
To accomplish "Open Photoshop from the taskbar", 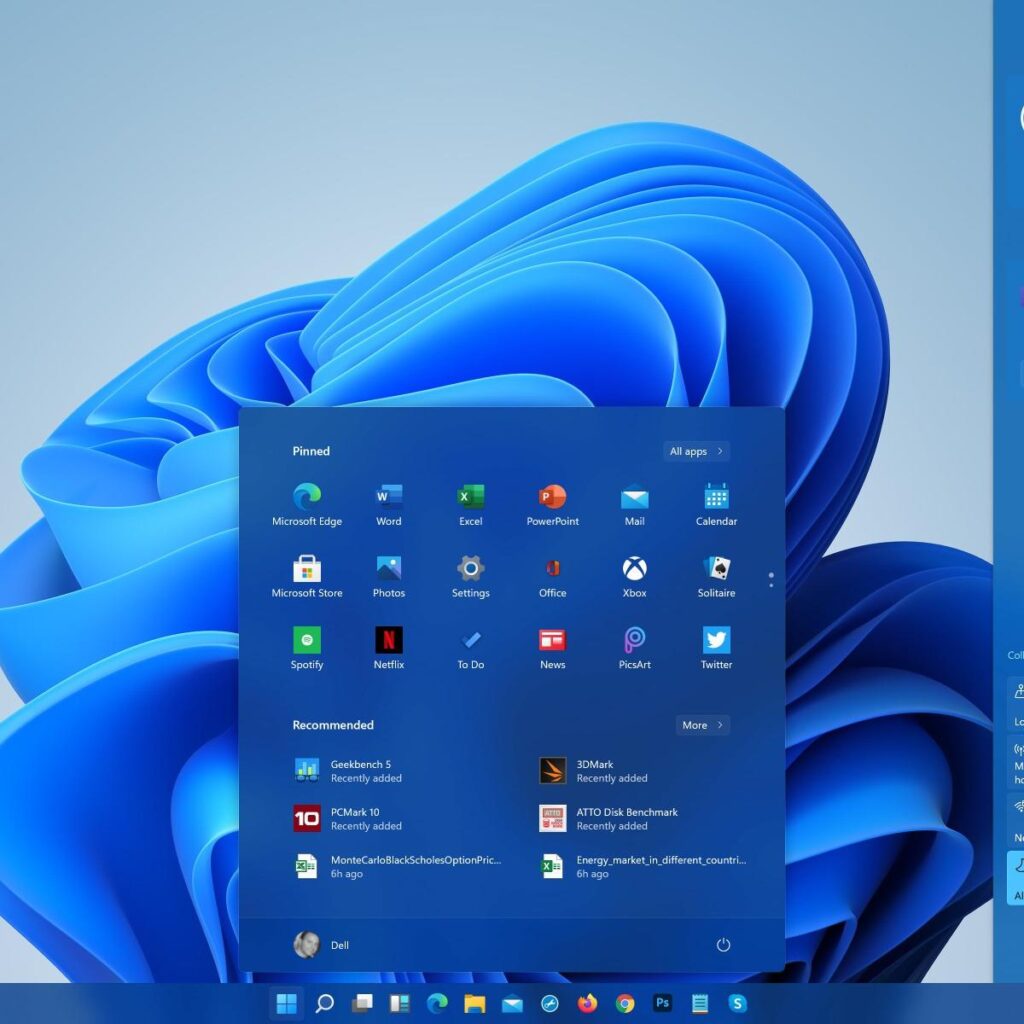I will 662,1003.
